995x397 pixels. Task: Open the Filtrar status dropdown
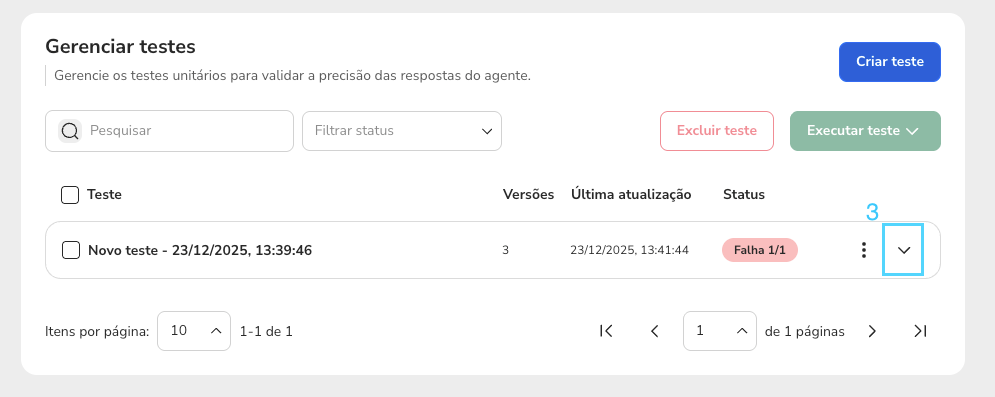[402, 131]
